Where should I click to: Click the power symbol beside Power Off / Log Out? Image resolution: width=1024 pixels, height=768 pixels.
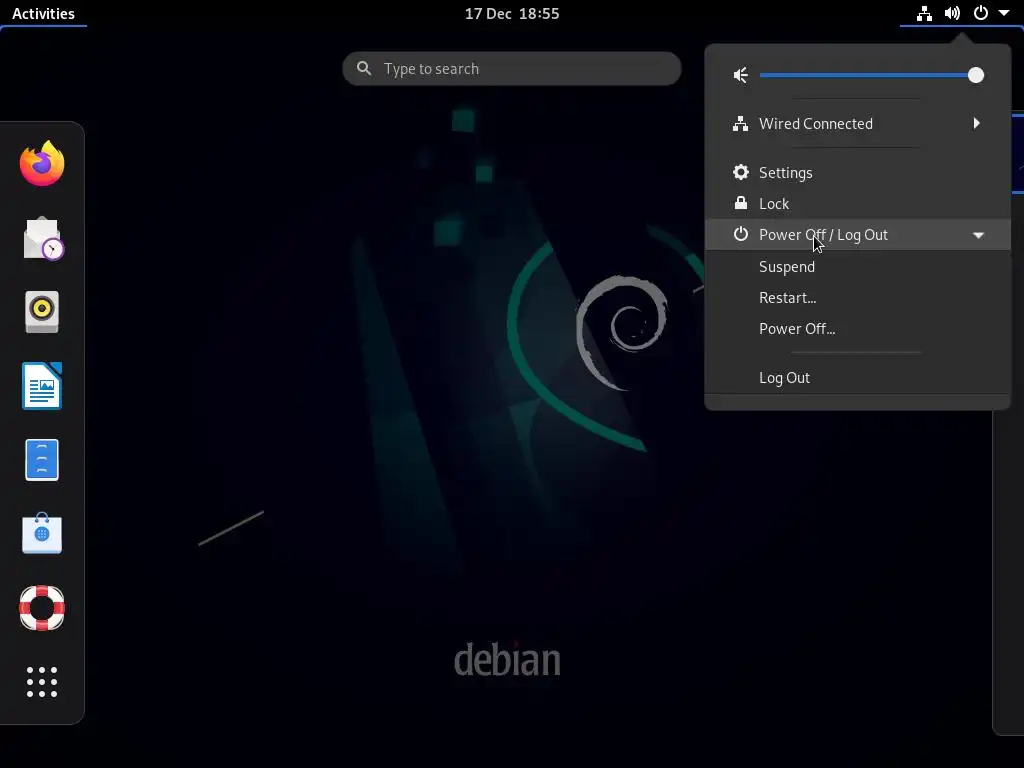(x=741, y=234)
